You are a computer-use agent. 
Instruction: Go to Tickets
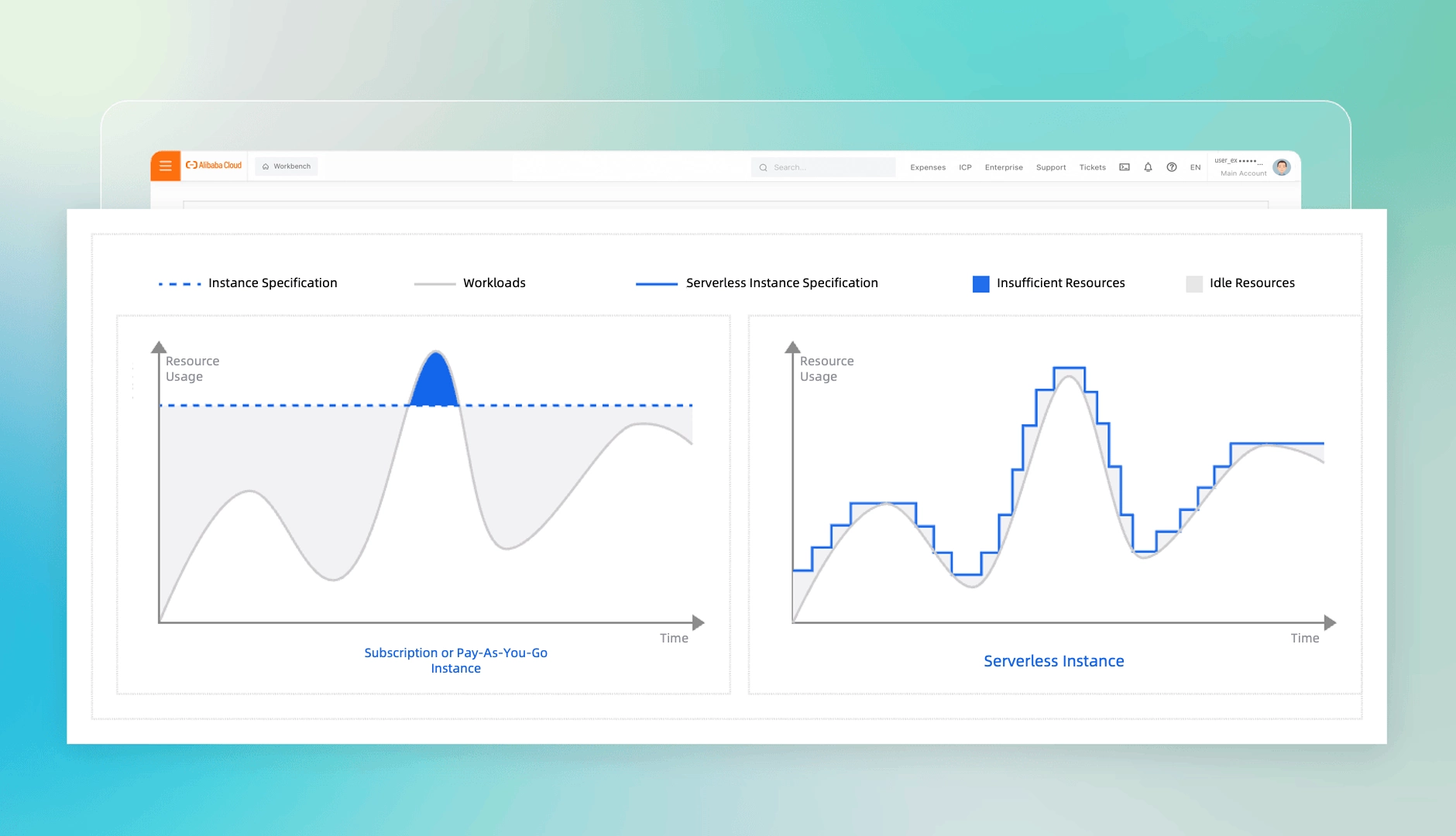click(1093, 167)
